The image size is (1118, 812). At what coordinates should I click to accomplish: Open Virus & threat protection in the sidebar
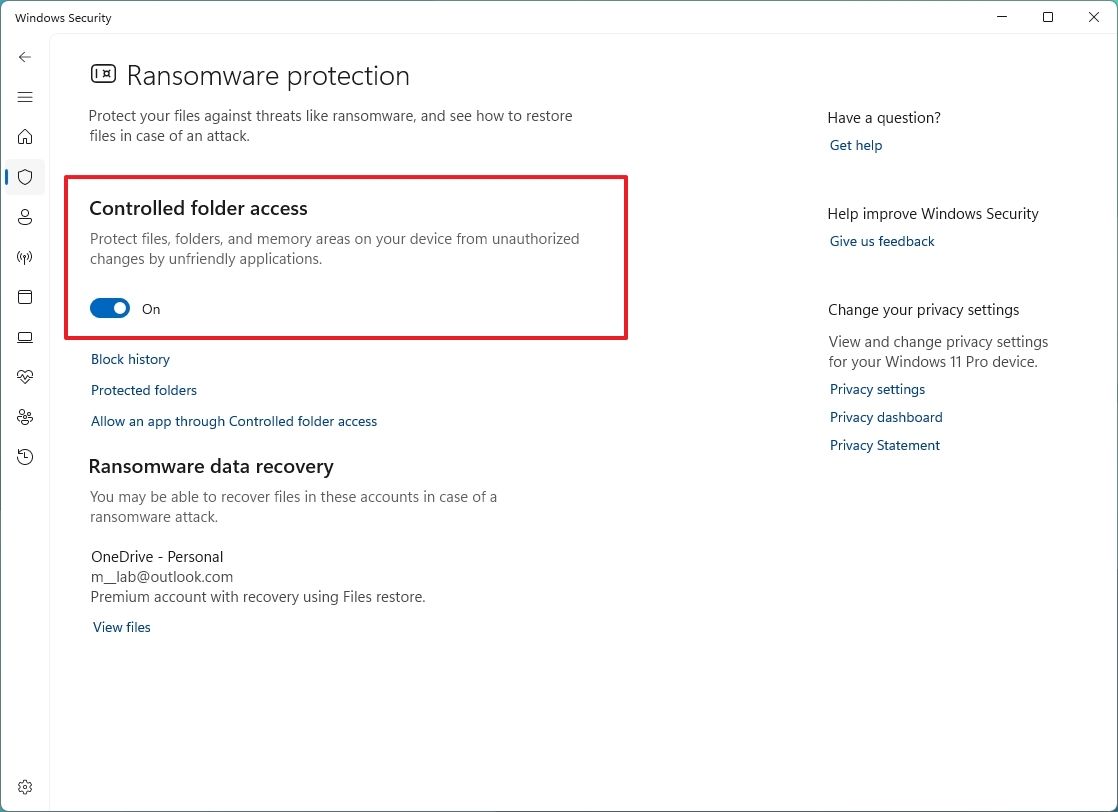click(25, 177)
